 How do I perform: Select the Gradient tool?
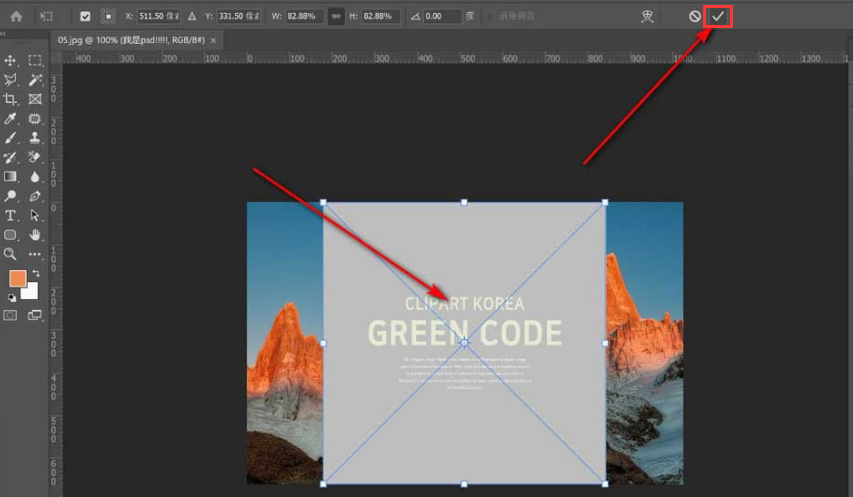[x=10, y=177]
